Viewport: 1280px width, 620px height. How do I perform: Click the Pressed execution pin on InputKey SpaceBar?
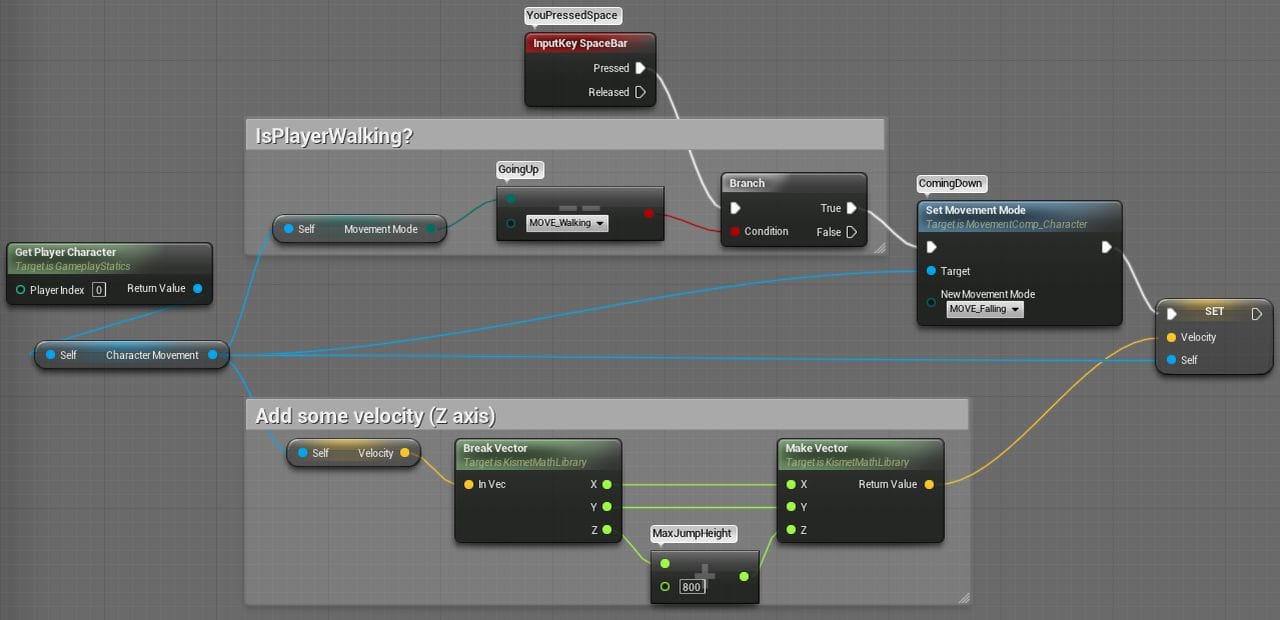[640, 68]
